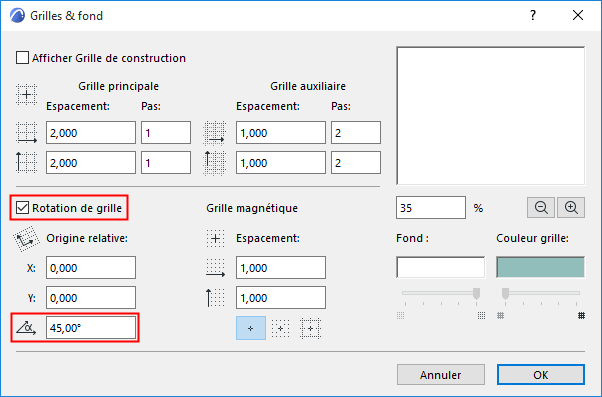Click Grille auxiliaire vertical Pas field
The image size is (602, 397).
tap(356, 163)
